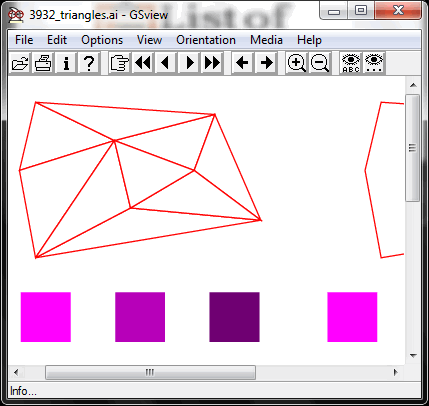Image resolution: width=429 pixels, height=406 pixels.
Task: Open the Edit menu
Action: (x=57, y=40)
